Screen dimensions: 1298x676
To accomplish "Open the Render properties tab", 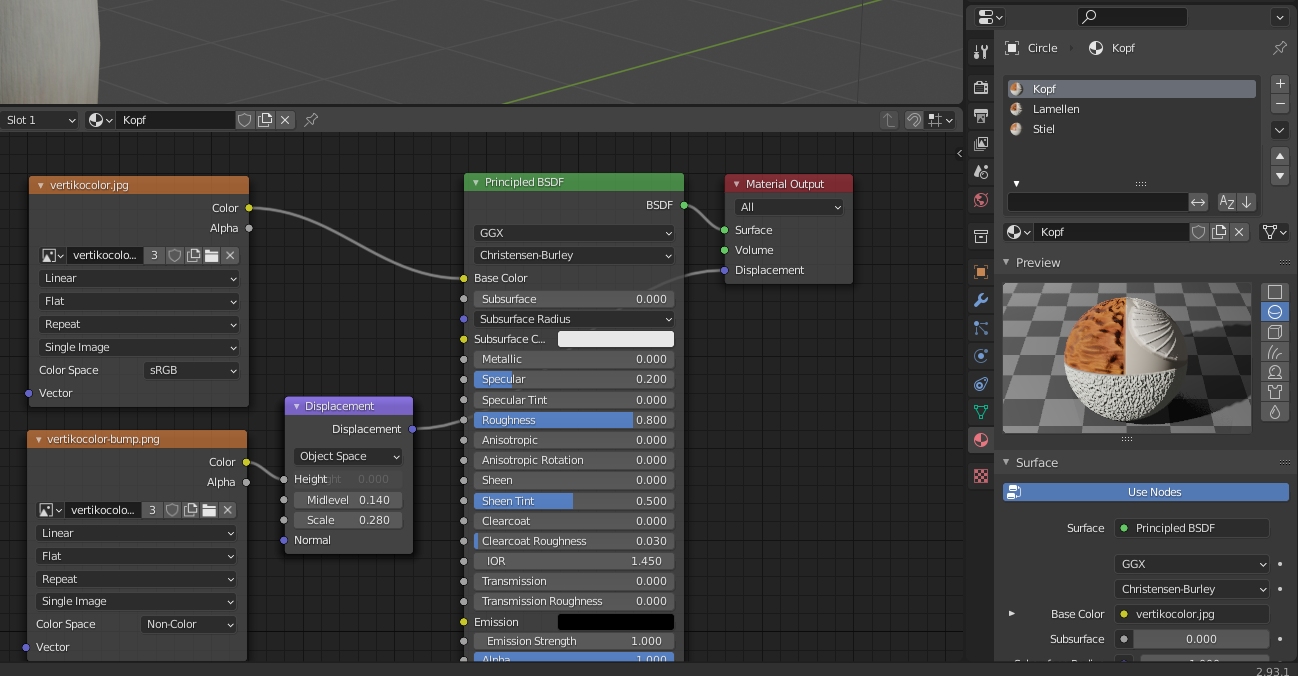I will pyautogui.click(x=981, y=87).
